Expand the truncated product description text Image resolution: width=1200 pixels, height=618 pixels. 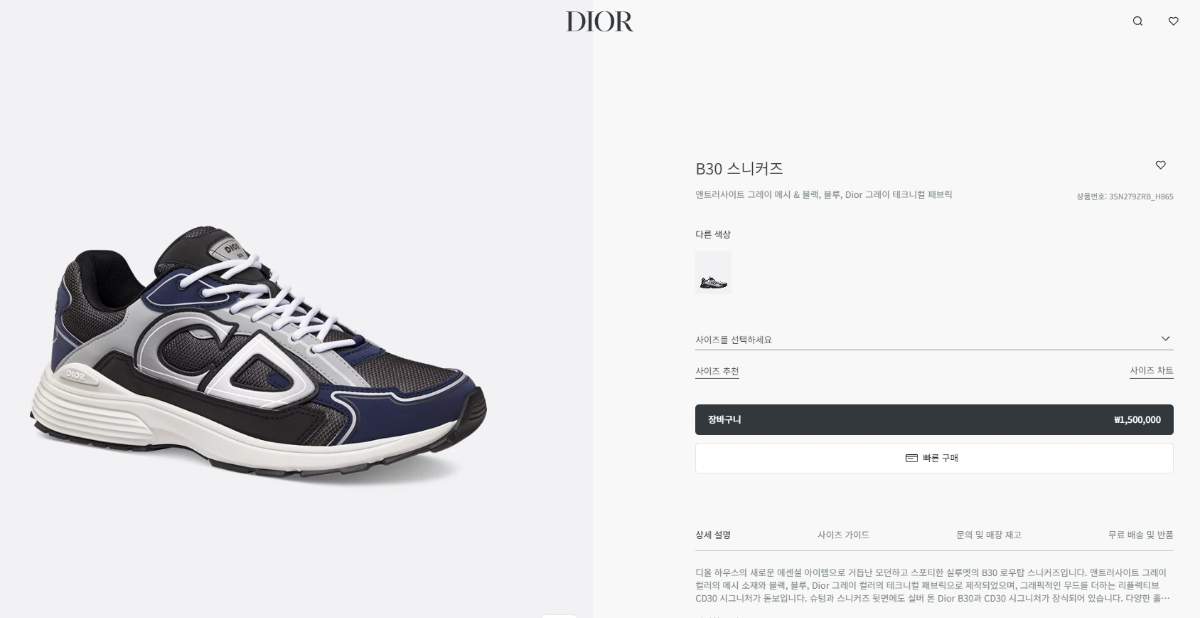(1163, 598)
